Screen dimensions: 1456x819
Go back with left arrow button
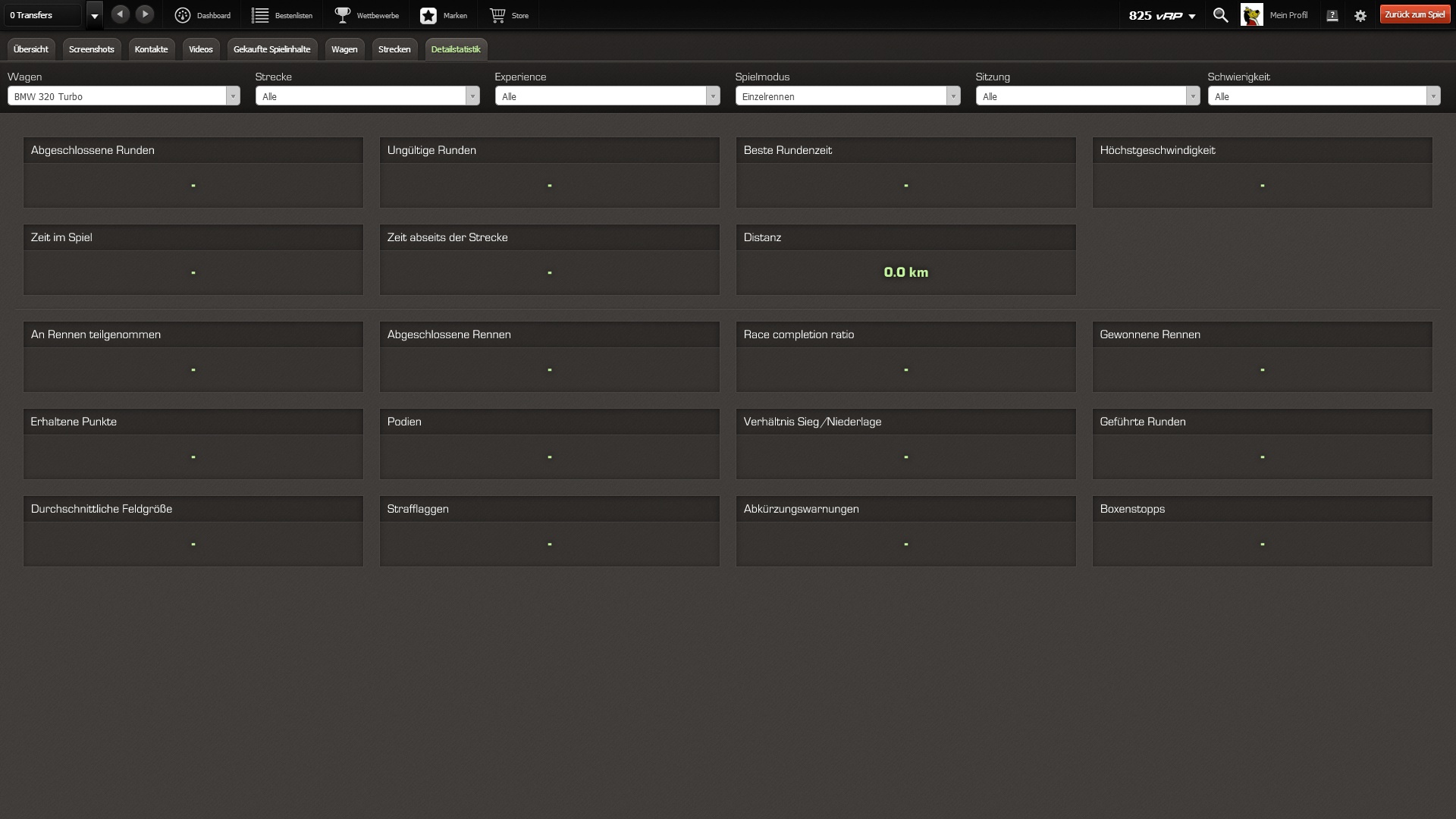[x=120, y=14]
